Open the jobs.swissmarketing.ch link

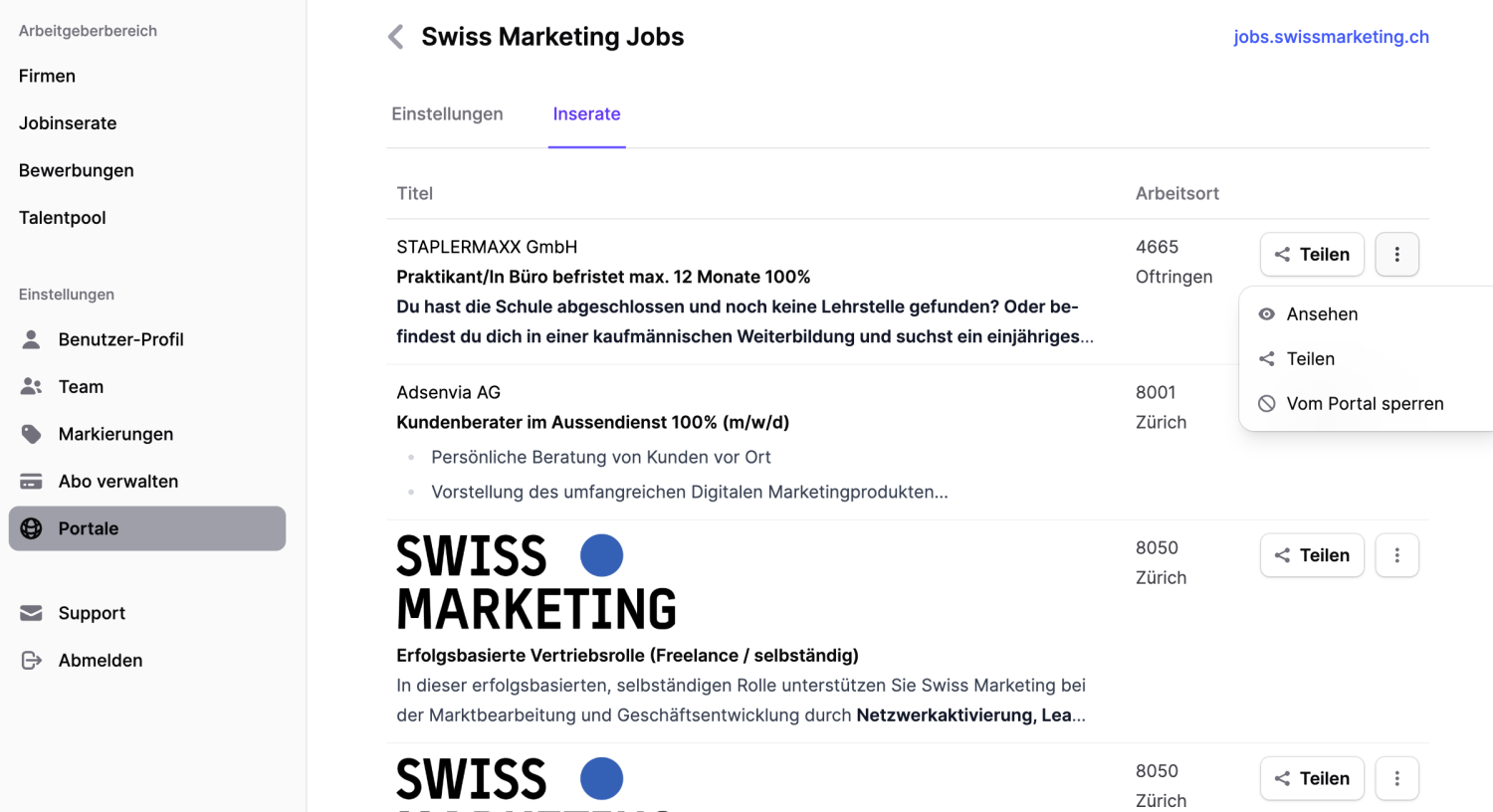point(1331,36)
